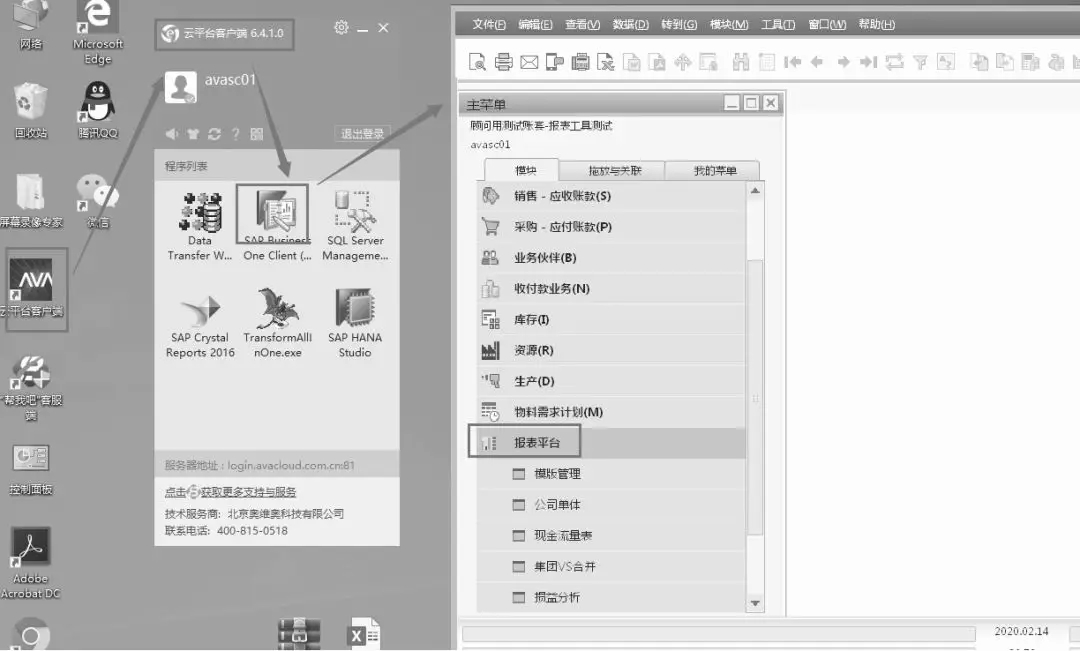Open 集团VS合并 under 报表平台
This screenshot has width=1080, height=651.
pyautogui.click(x=612, y=566)
